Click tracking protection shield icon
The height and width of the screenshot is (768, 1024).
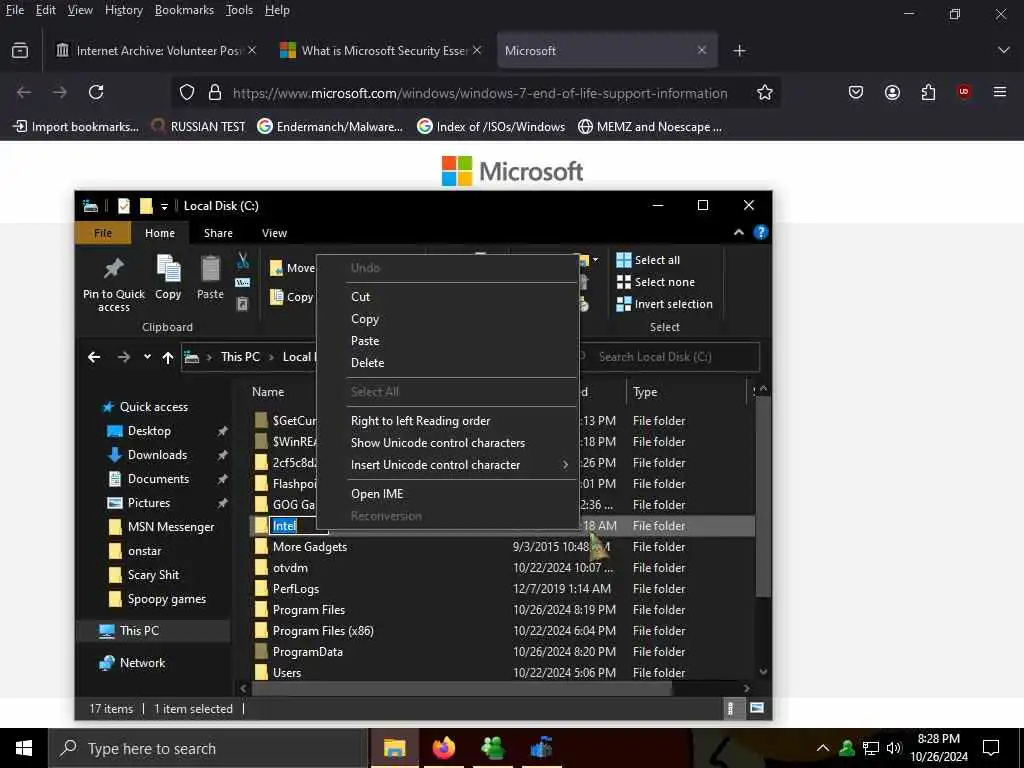pyautogui.click(x=187, y=93)
